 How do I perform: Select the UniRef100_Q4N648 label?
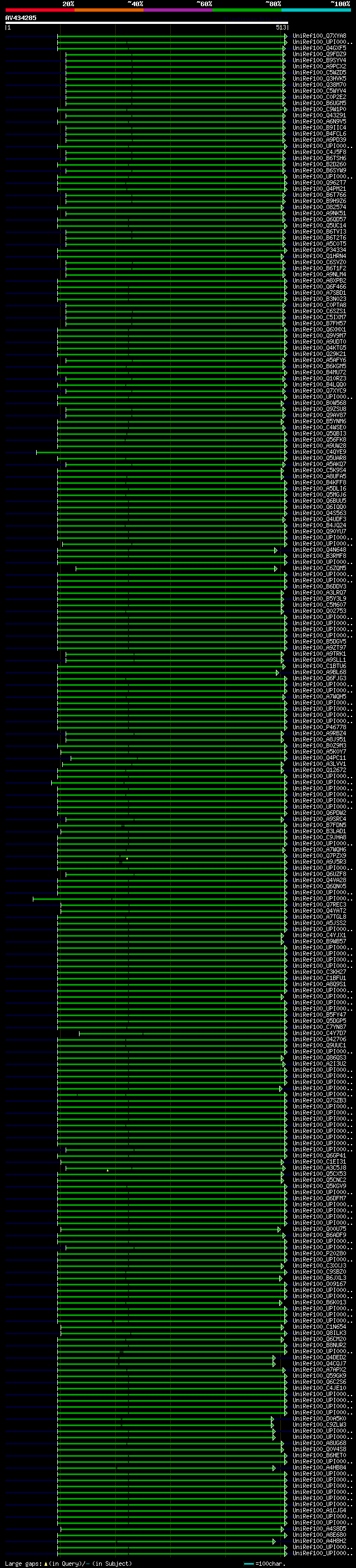(x=319, y=550)
